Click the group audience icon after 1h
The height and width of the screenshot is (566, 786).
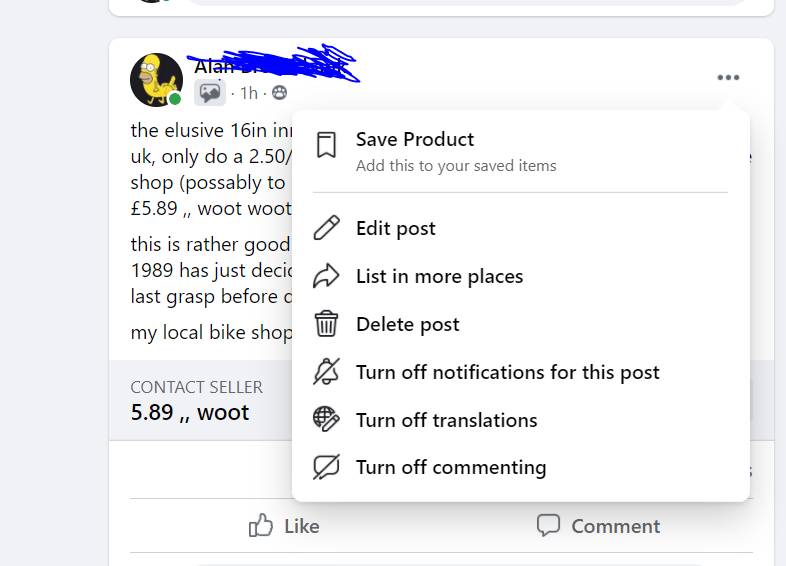pos(279,93)
